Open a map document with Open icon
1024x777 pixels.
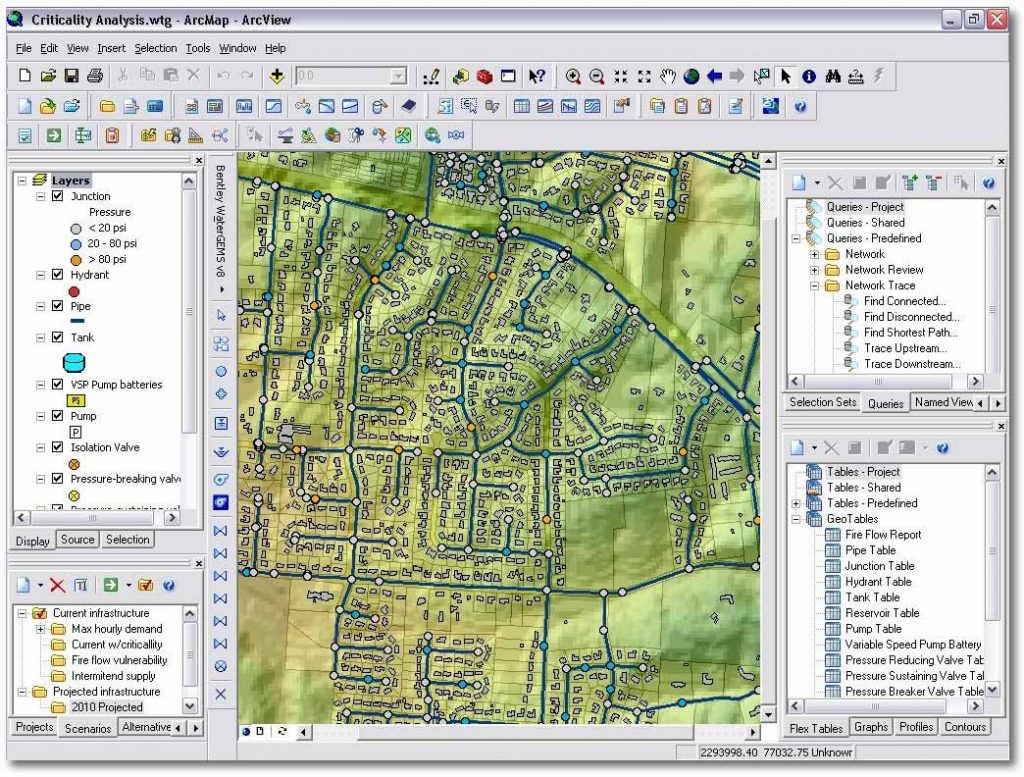click(x=48, y=76)
